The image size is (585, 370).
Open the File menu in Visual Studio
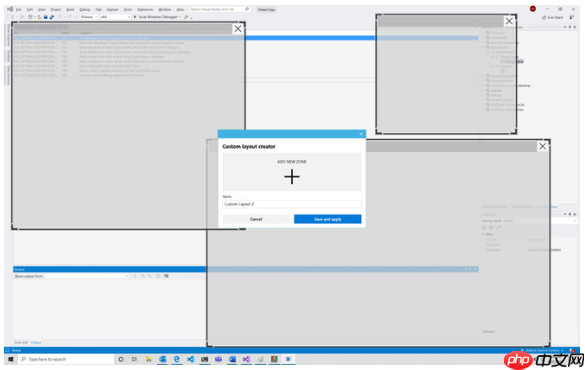tap(18, 9)
